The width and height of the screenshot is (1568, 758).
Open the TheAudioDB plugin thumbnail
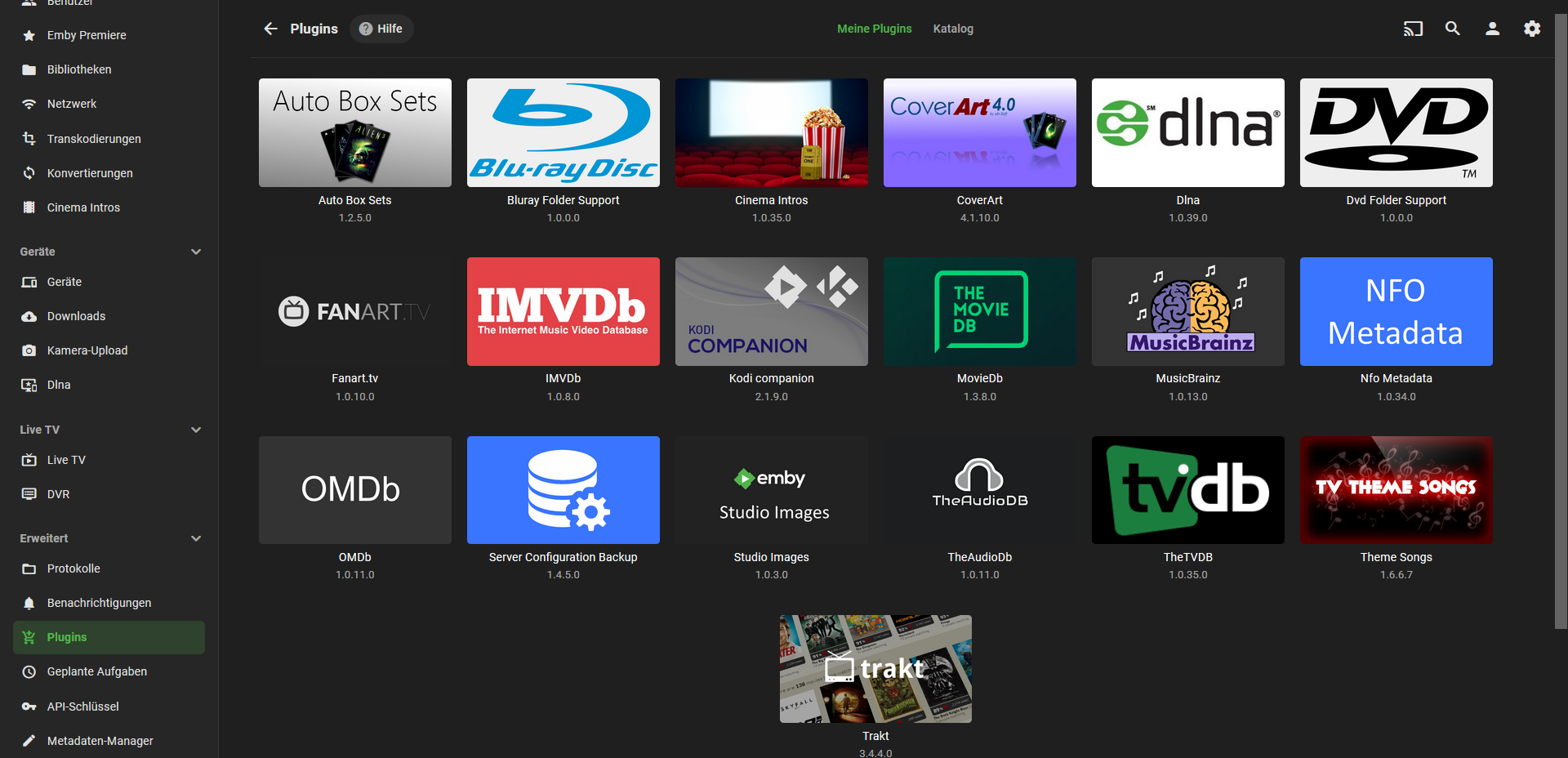click(980, 490)
